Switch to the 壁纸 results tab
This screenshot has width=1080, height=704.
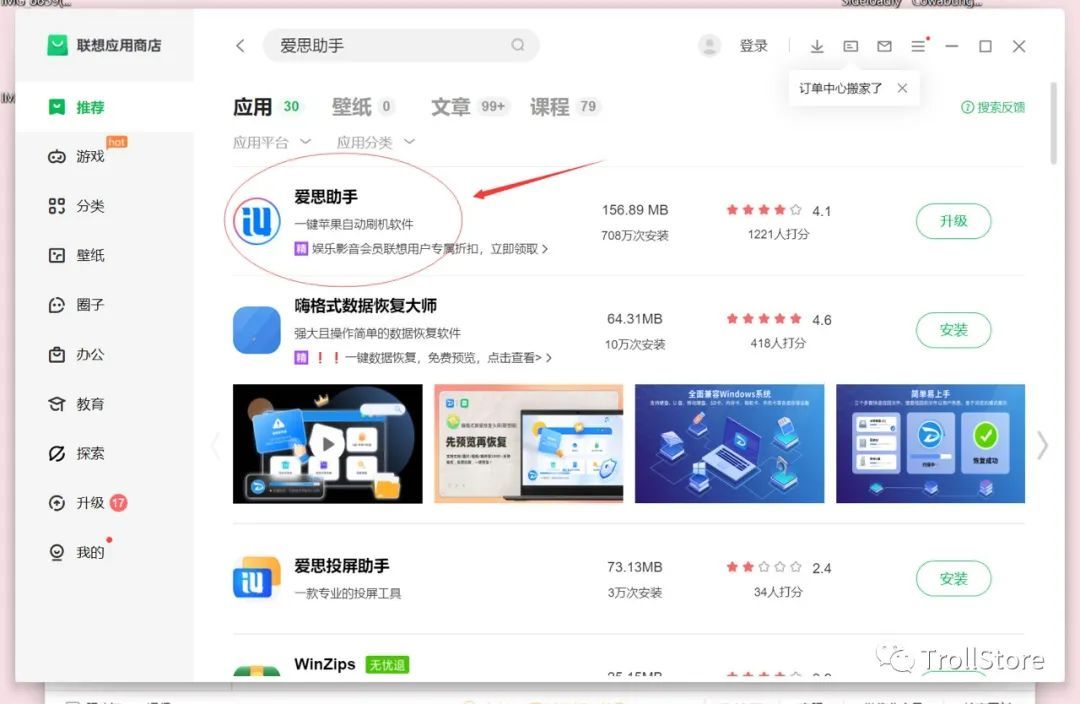tap(362, 107)
